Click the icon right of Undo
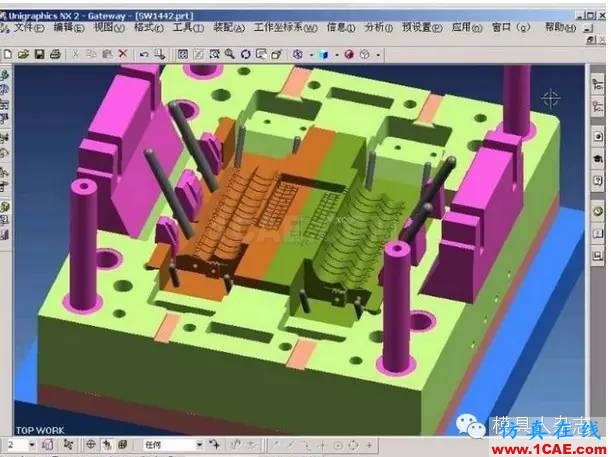611x457 pixels. click(x=159, y=54)
